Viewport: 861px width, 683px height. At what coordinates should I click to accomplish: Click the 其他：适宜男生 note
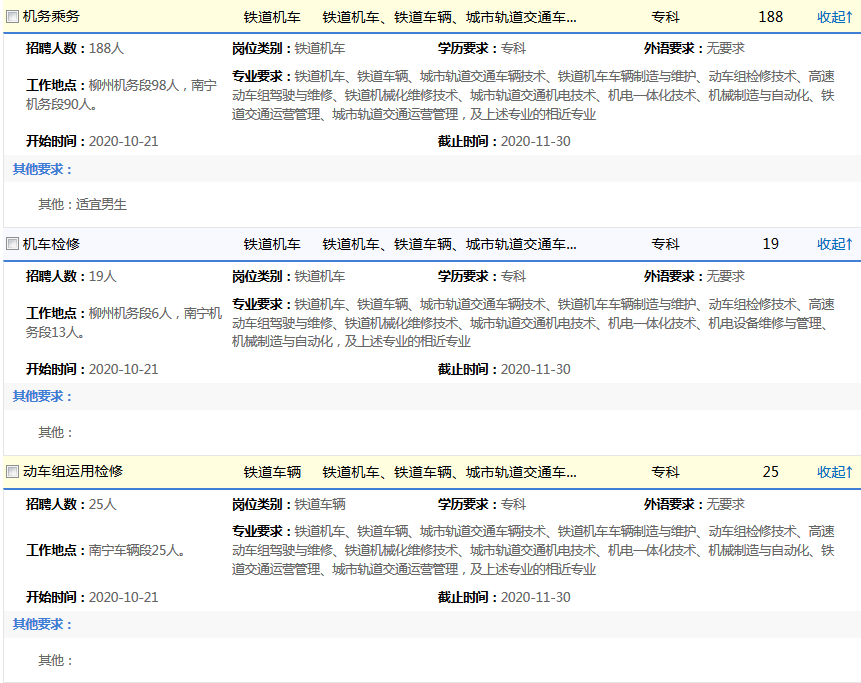tap(82, 204)
